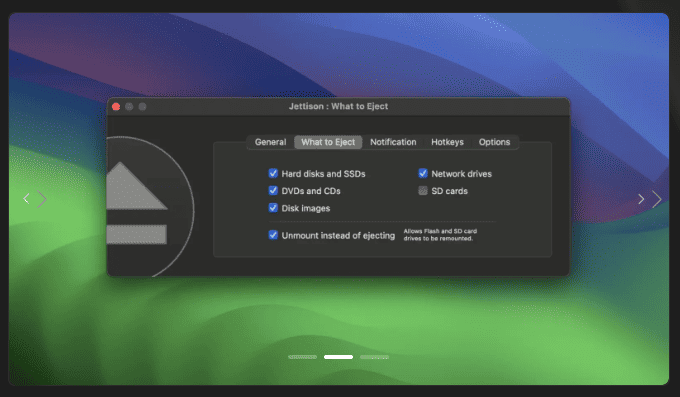The width and height of the screenshot is (680, 397).
Task: Jump to the third slide indicator
Action: point(374,357)
